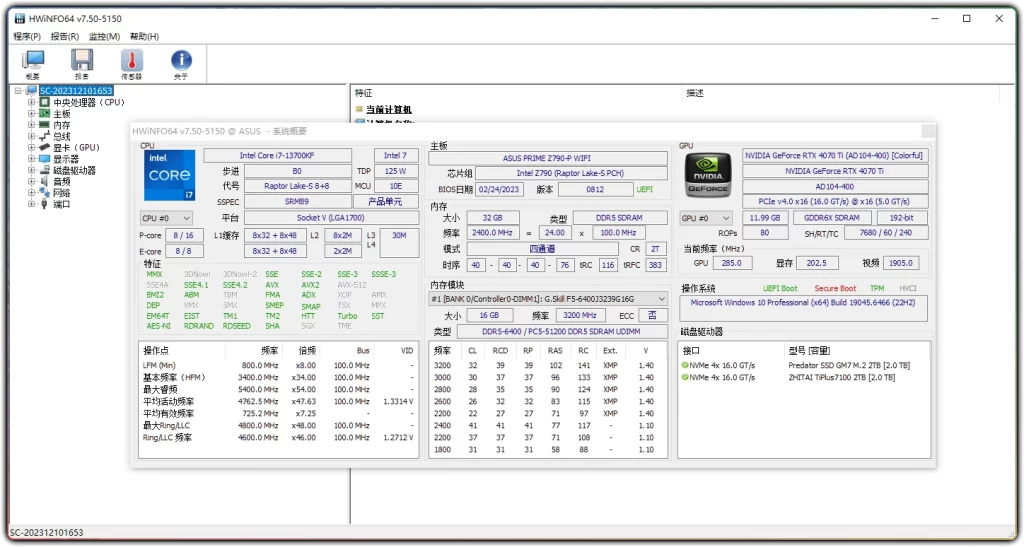This screenshot has width=1024, height=547.
Task: Open the 监控(M) menu
Action: point(104,37)
